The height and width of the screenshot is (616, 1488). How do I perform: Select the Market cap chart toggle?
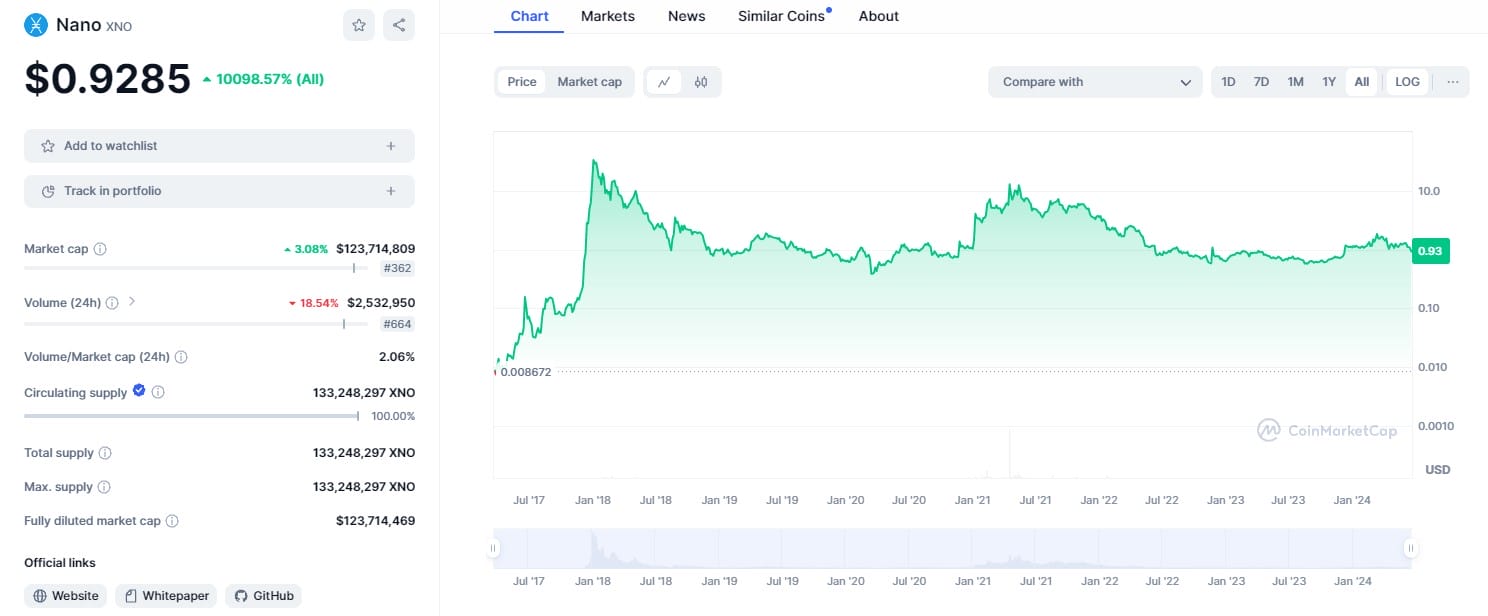(589, 82)
